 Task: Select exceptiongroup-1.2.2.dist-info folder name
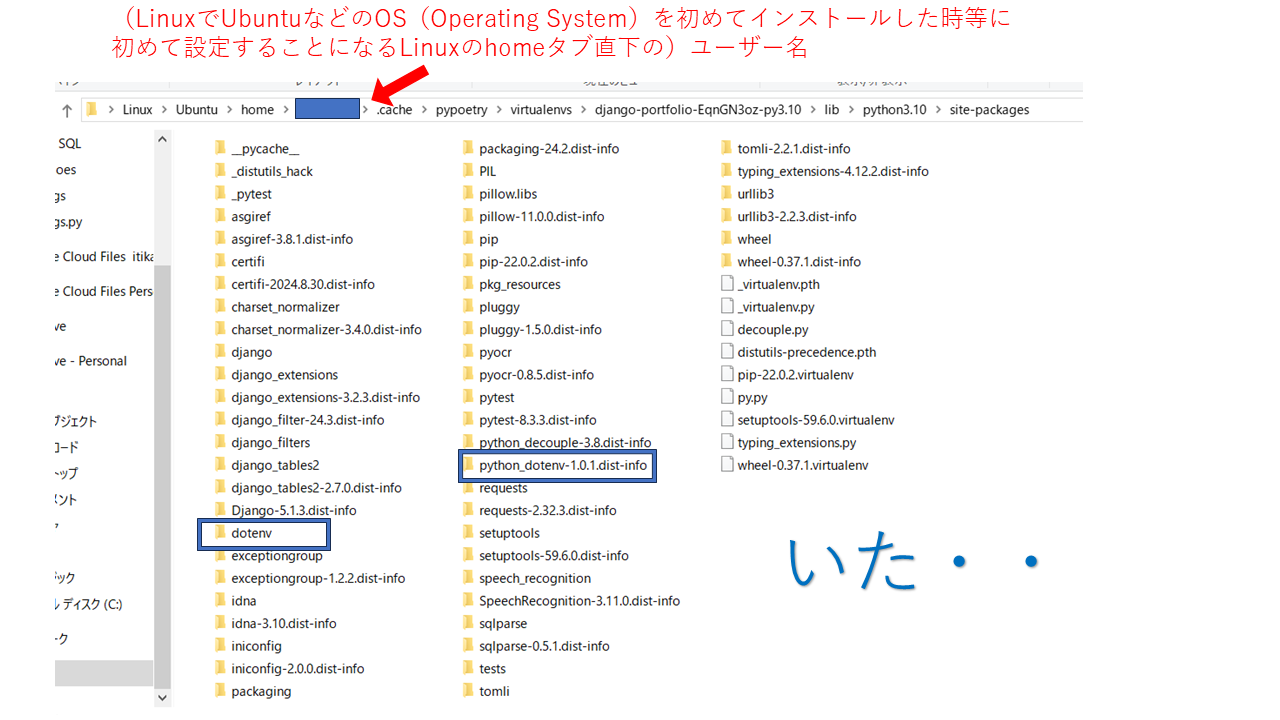pyautogui.click(x=318, y=578)
